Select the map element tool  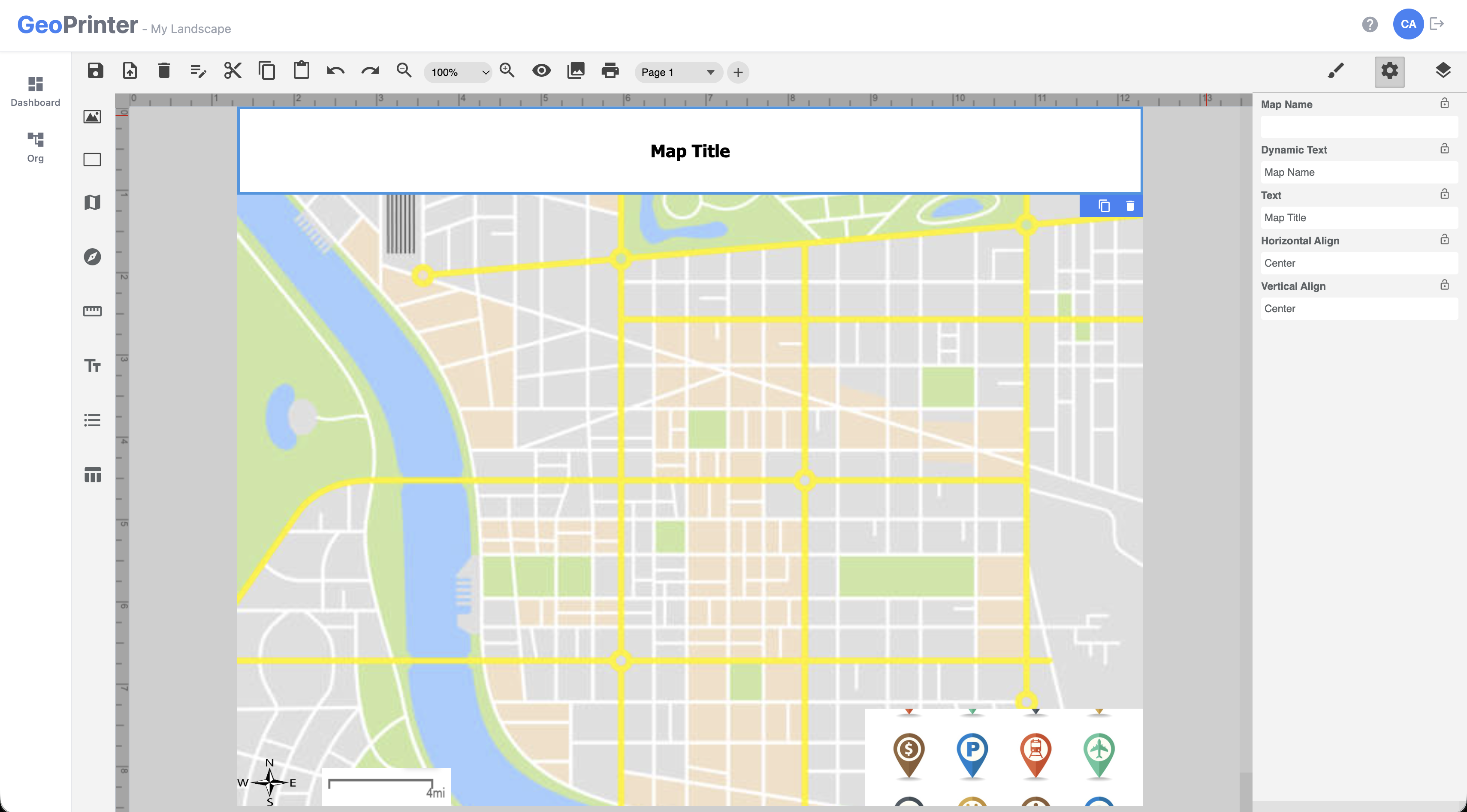pyautogui.click(x=92, y=203)
